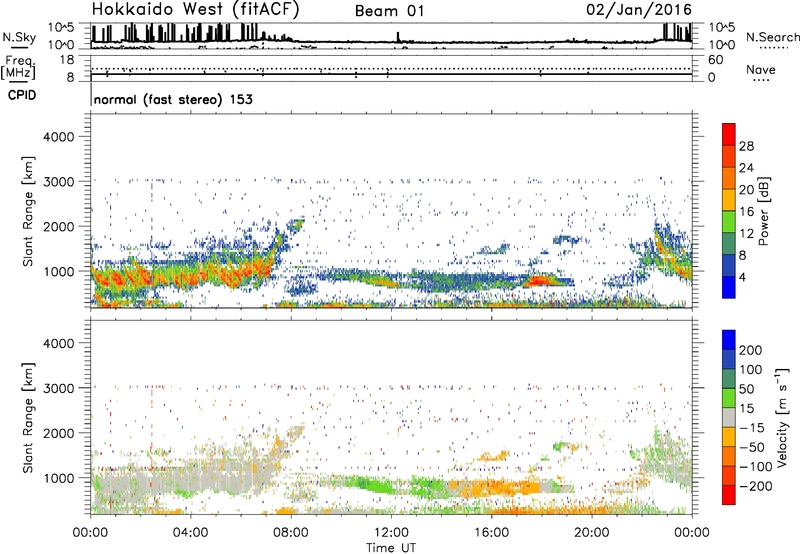
Task: Click the Power colorbar '16' tick value
Action: [746, 212]
